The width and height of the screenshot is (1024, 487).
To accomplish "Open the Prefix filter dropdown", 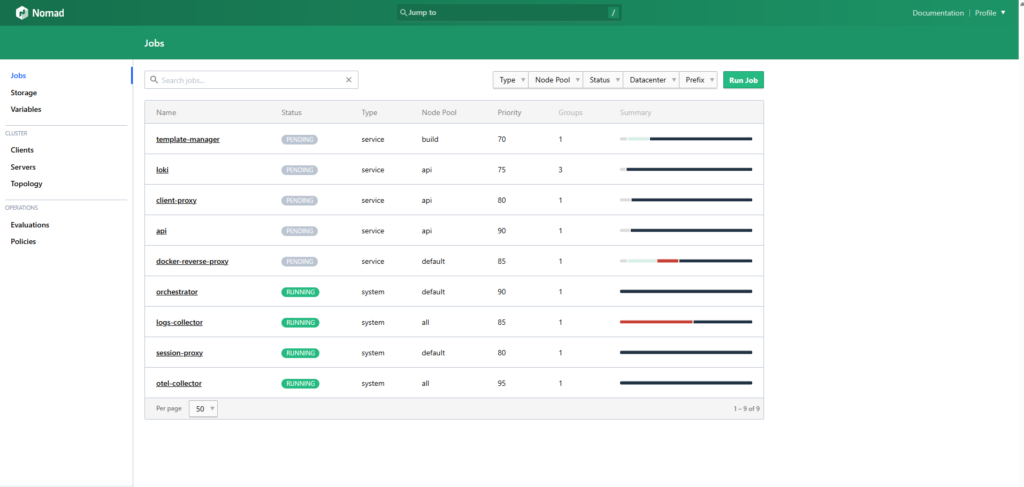I will click(x=698, y=80).
